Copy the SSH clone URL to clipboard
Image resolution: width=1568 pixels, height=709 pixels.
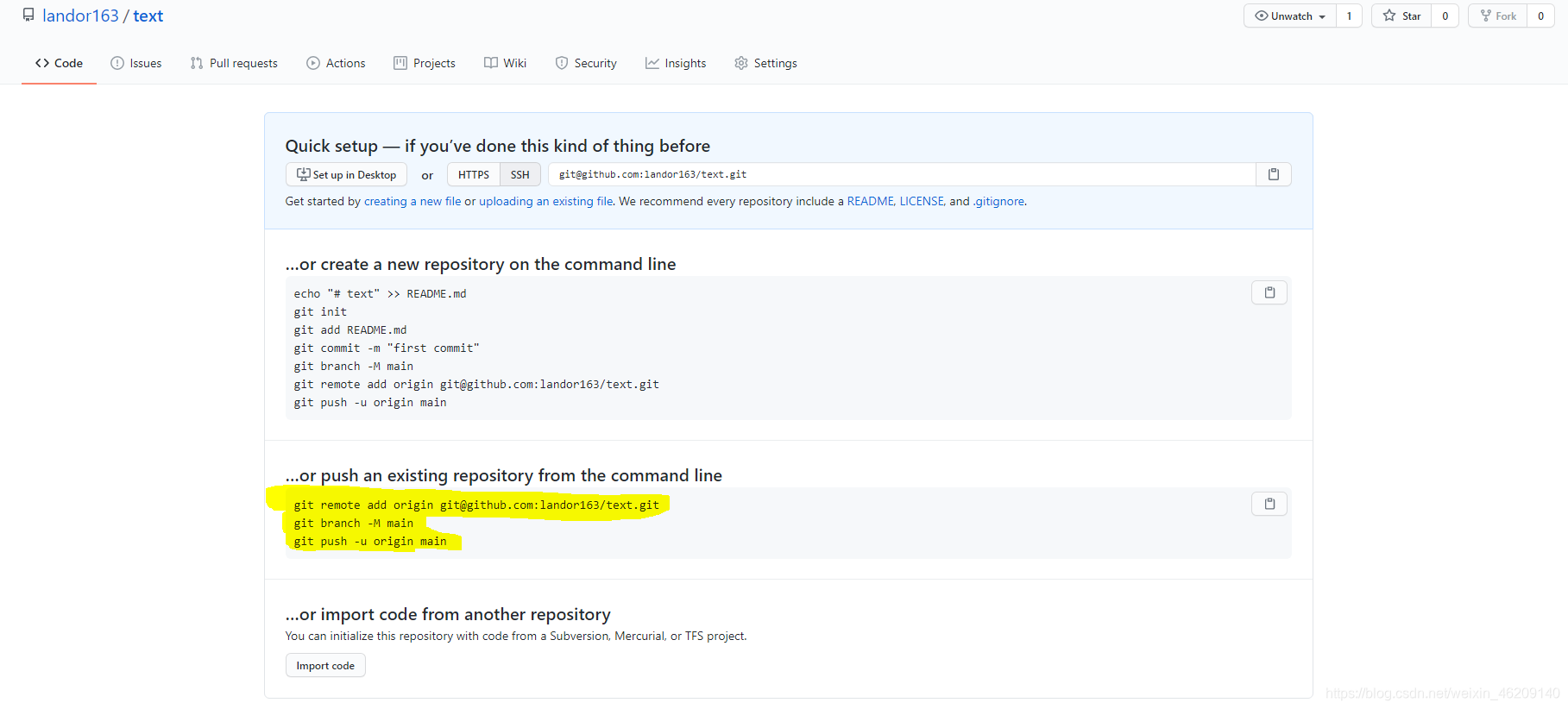[1273, 174]
